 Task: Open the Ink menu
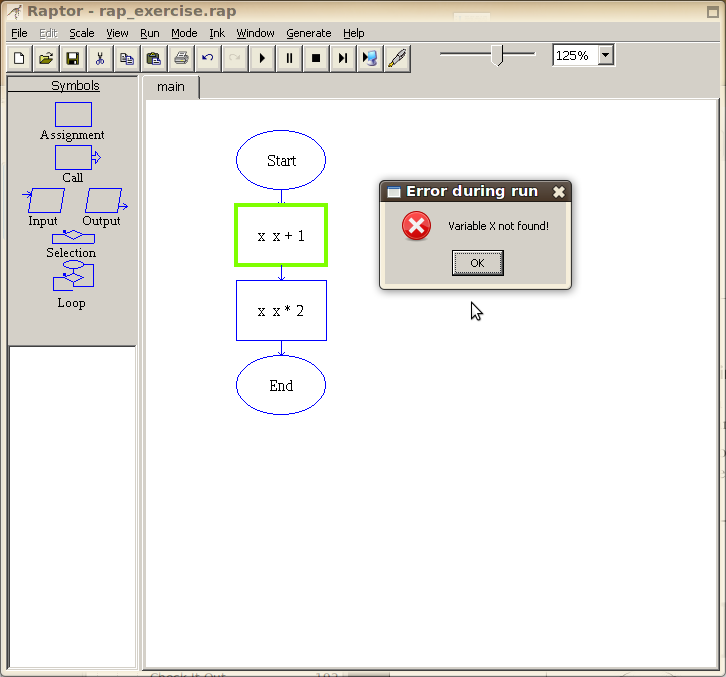point(217,33)
